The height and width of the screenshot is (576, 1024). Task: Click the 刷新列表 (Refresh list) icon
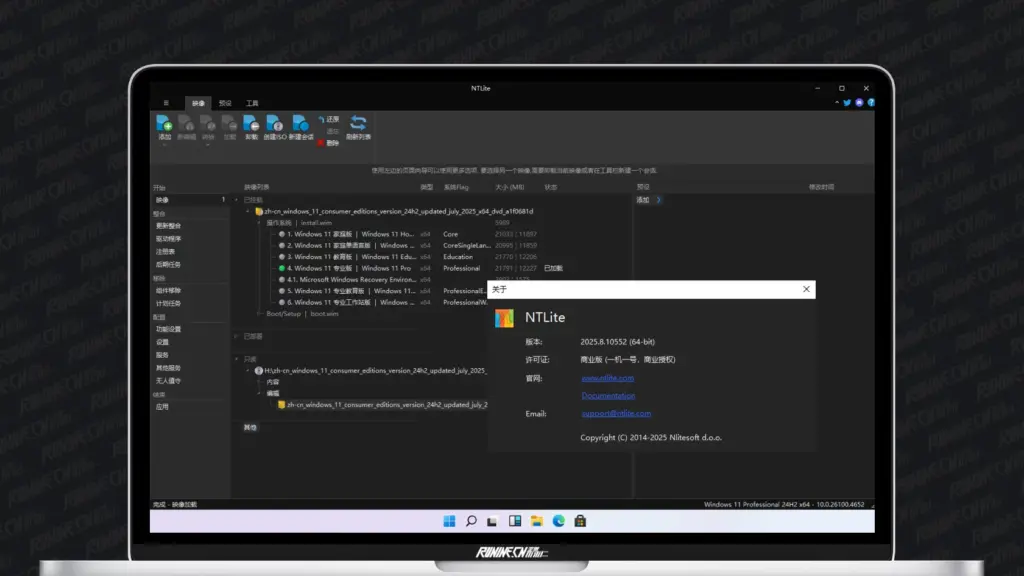tap(357, 123)
